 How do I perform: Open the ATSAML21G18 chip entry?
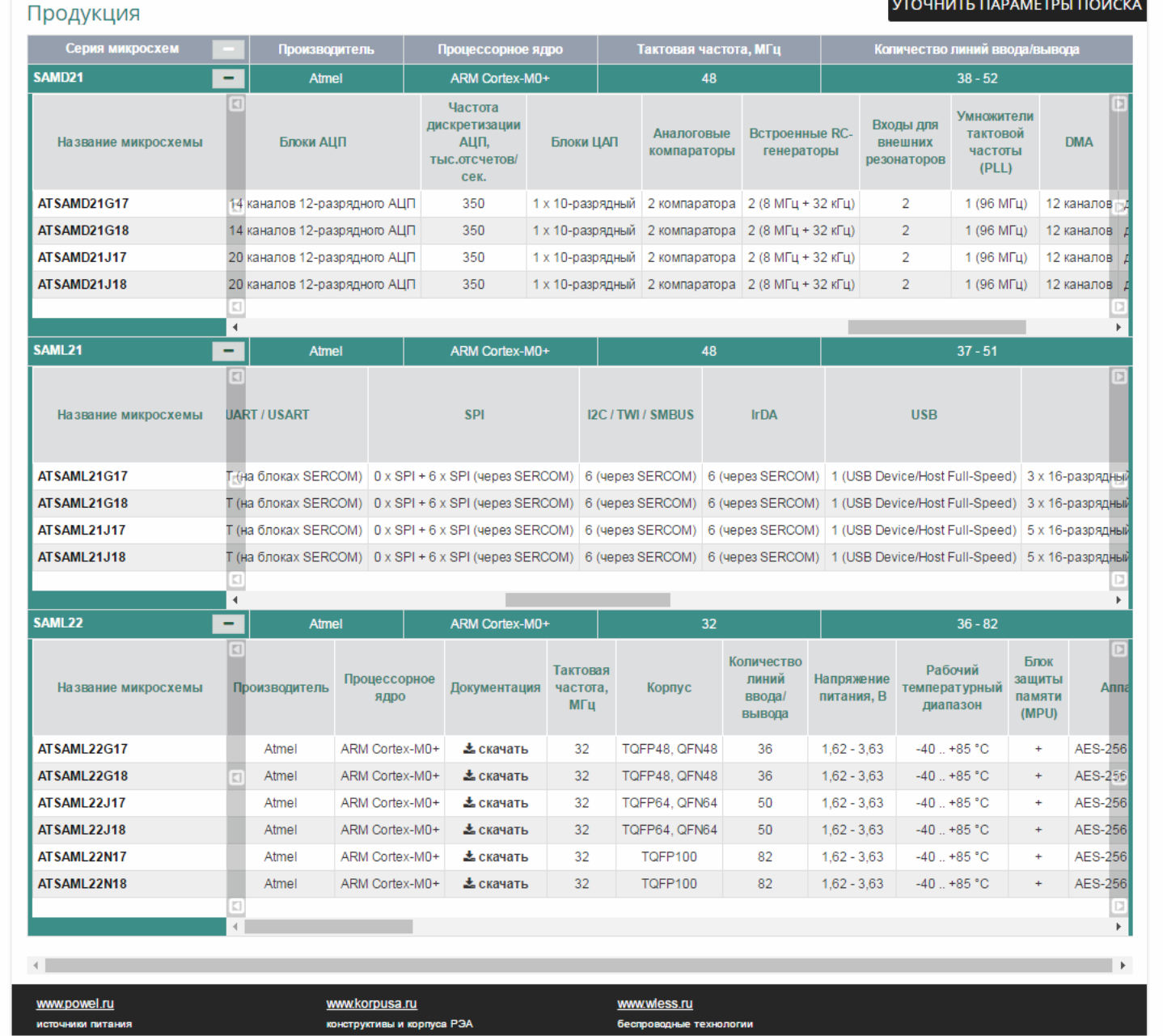[82, 503]
